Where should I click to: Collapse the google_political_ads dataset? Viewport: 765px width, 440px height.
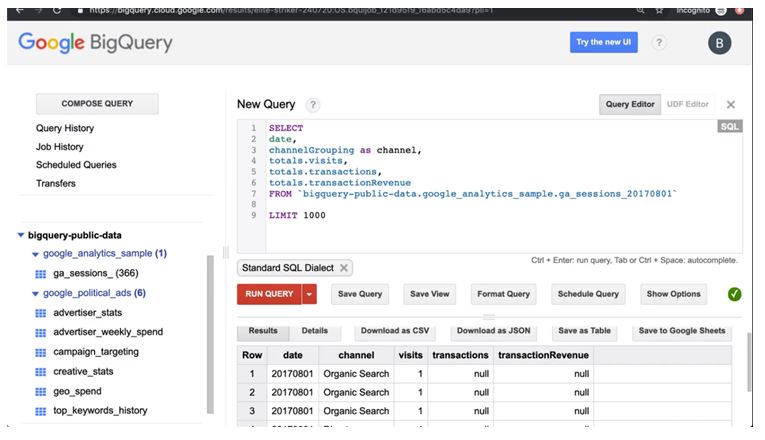point(35,293)
